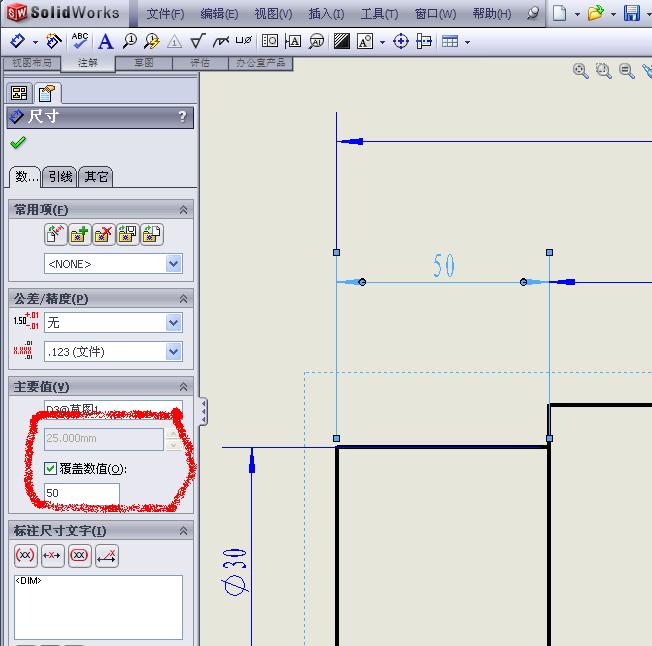Open the .123 (文件) precision dropdown
Screen dimensions: 652x646
(x=174, y=352)
